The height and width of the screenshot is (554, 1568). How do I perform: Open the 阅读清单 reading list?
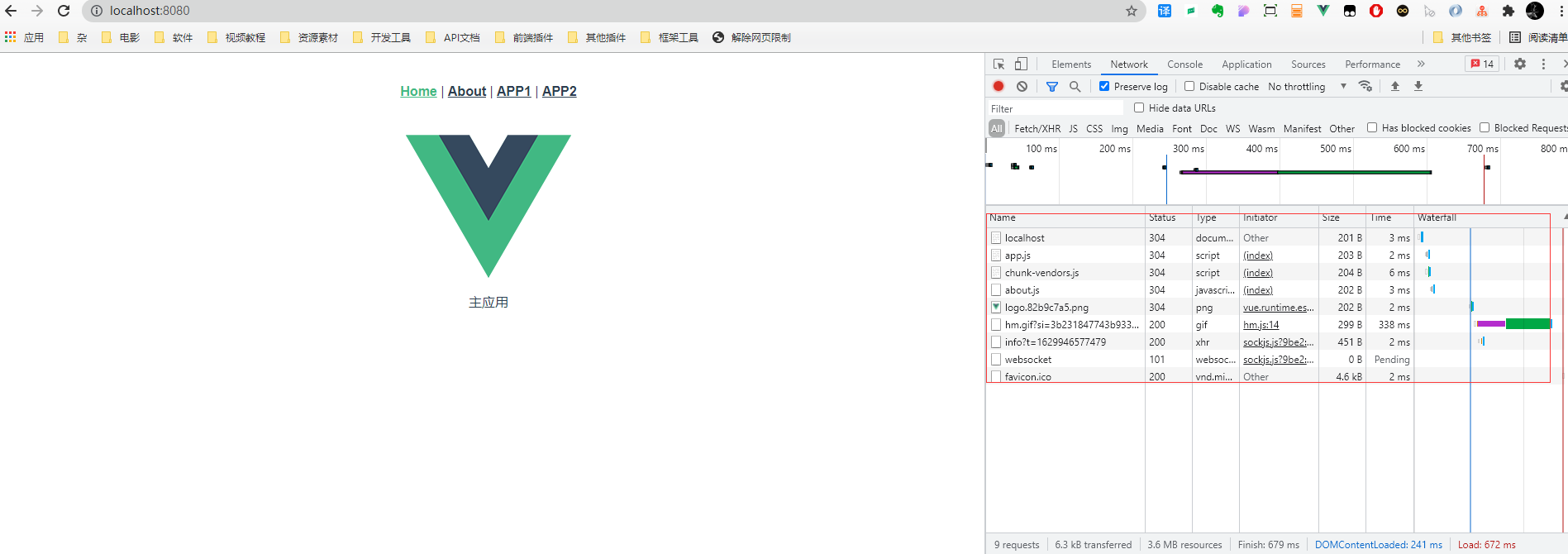coord(1537,37)
